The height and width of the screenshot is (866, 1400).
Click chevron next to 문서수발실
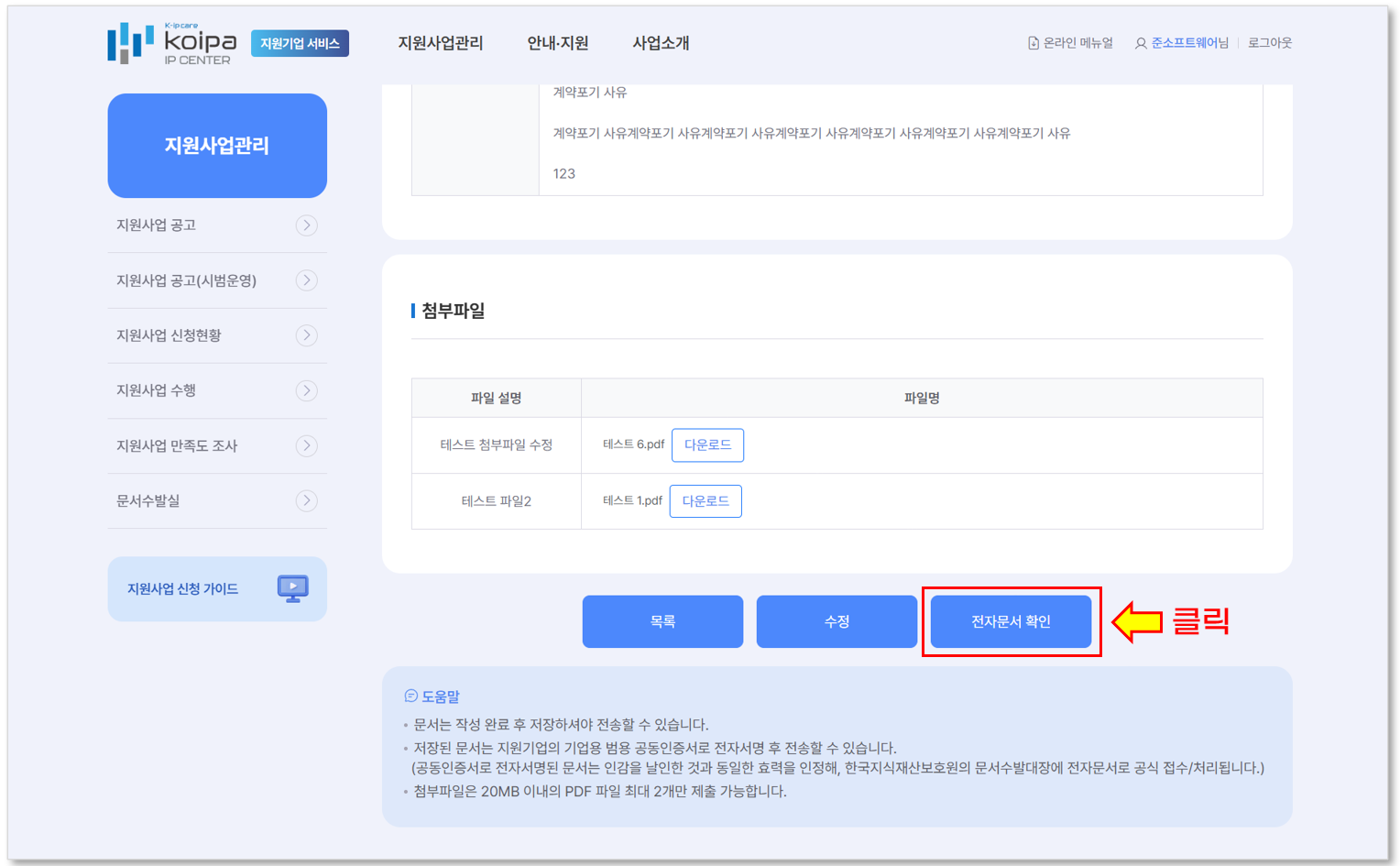click(x=307, y=501)
